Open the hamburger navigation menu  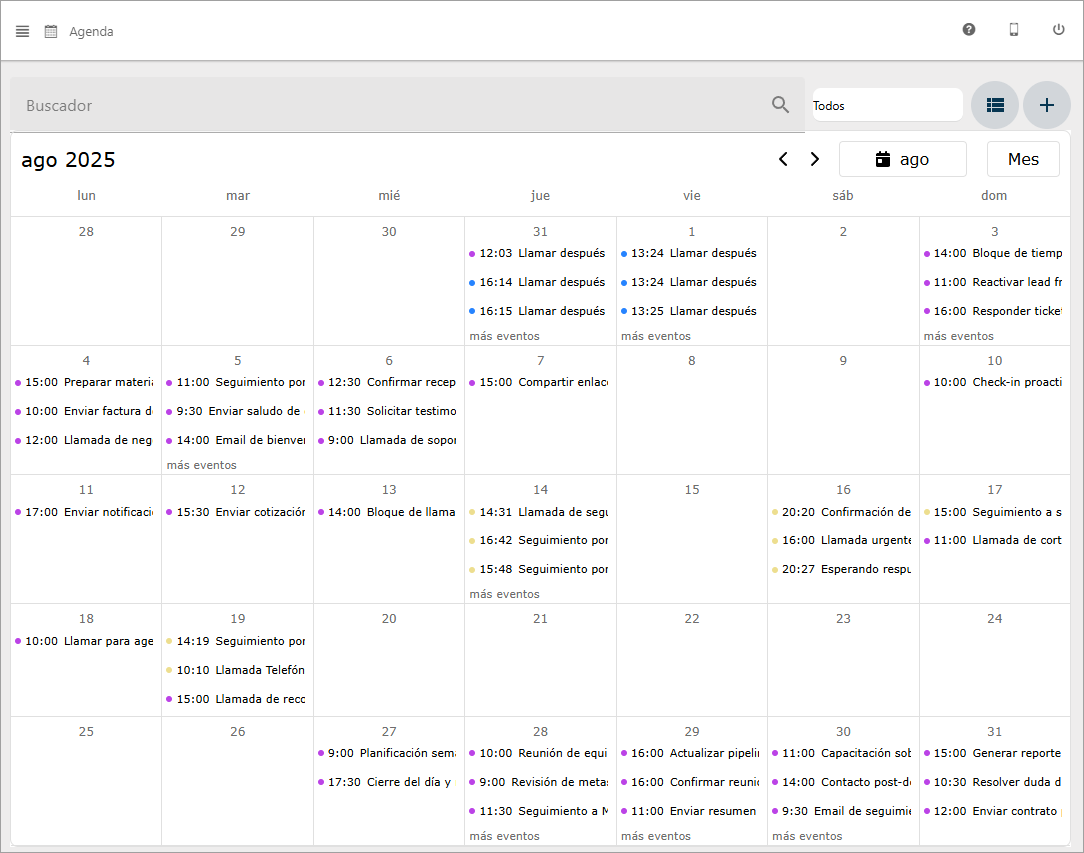pyautogui.click(x=22, y=31)
